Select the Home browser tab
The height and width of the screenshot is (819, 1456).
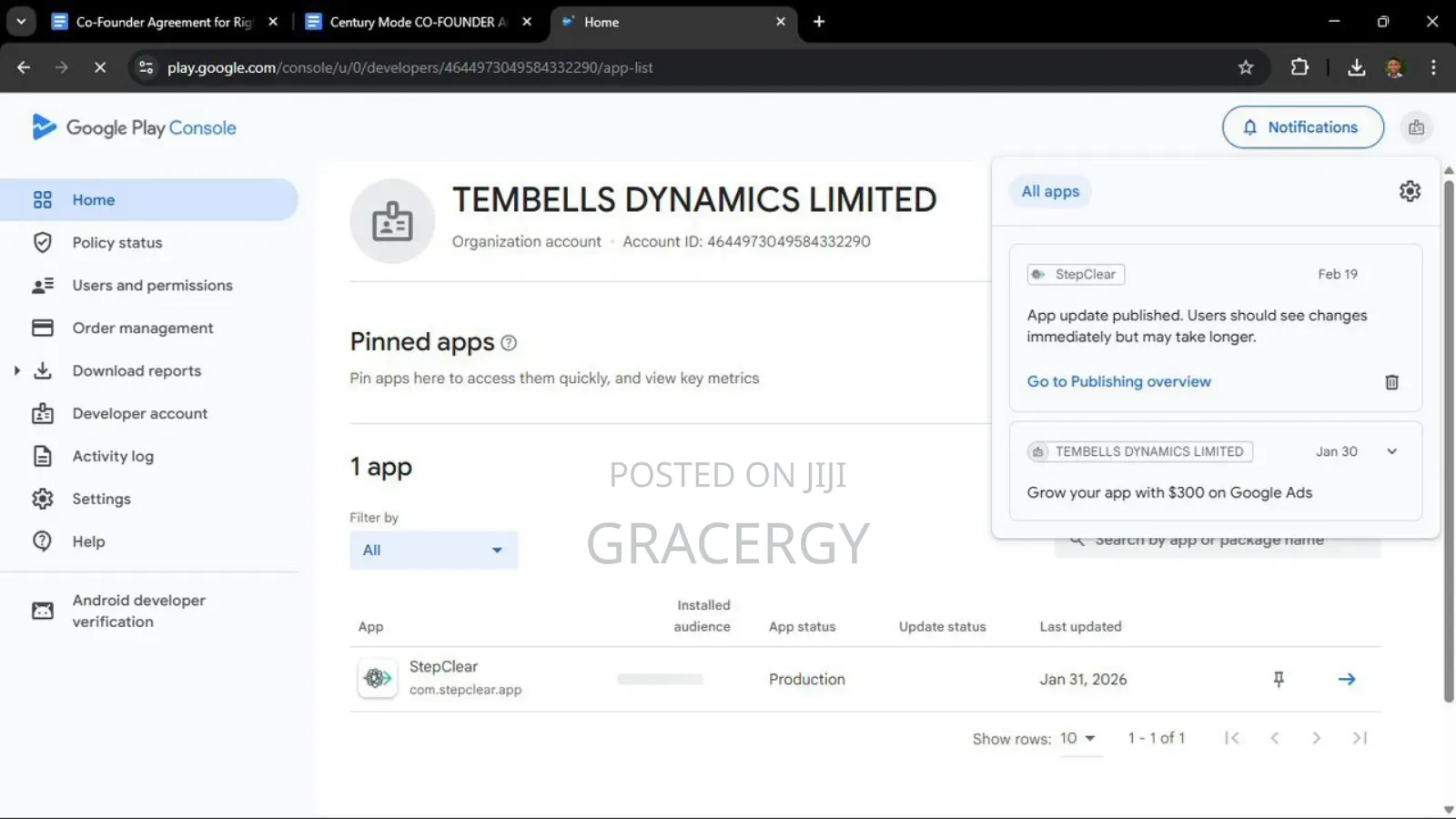[673, 22]
